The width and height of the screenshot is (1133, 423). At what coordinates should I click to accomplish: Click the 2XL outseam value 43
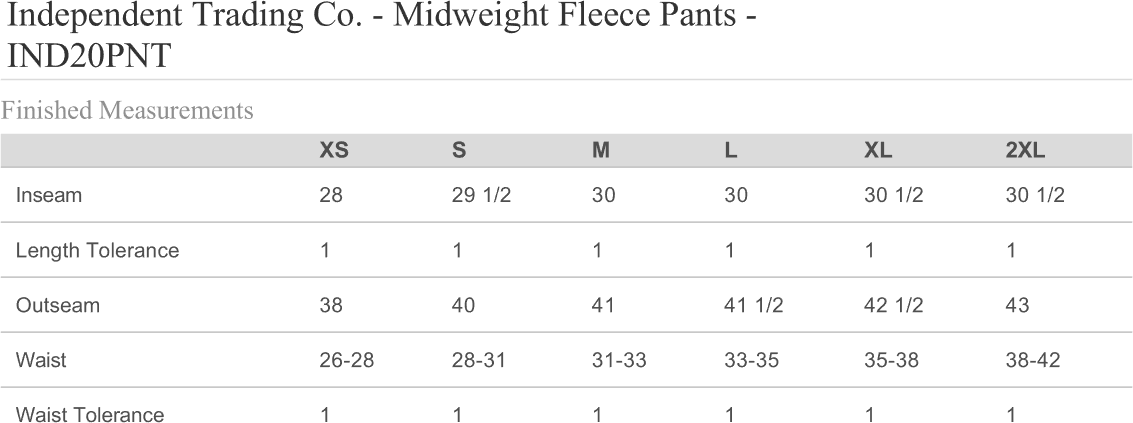[1018, 306]
